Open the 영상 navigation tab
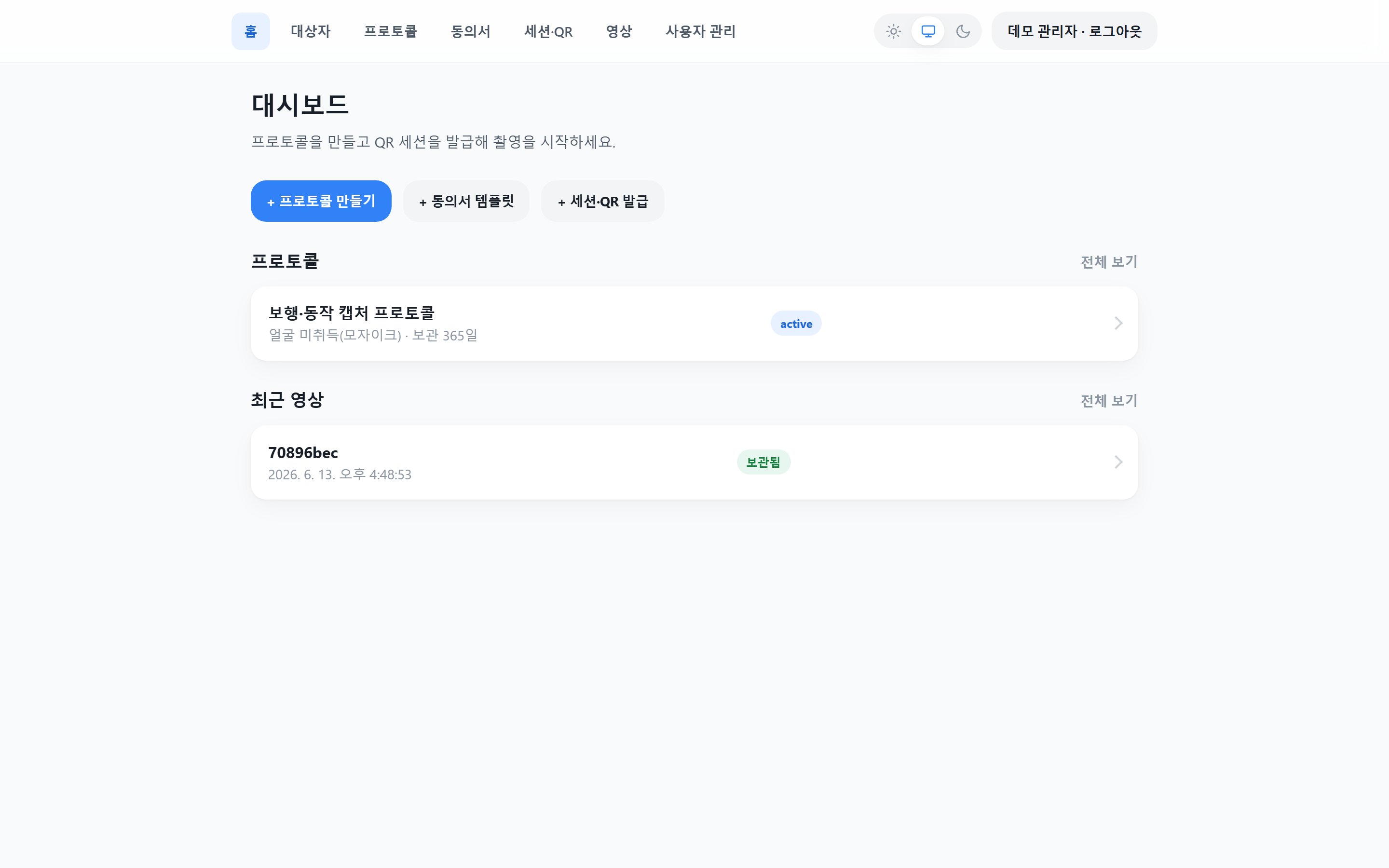 coord(619,31)
